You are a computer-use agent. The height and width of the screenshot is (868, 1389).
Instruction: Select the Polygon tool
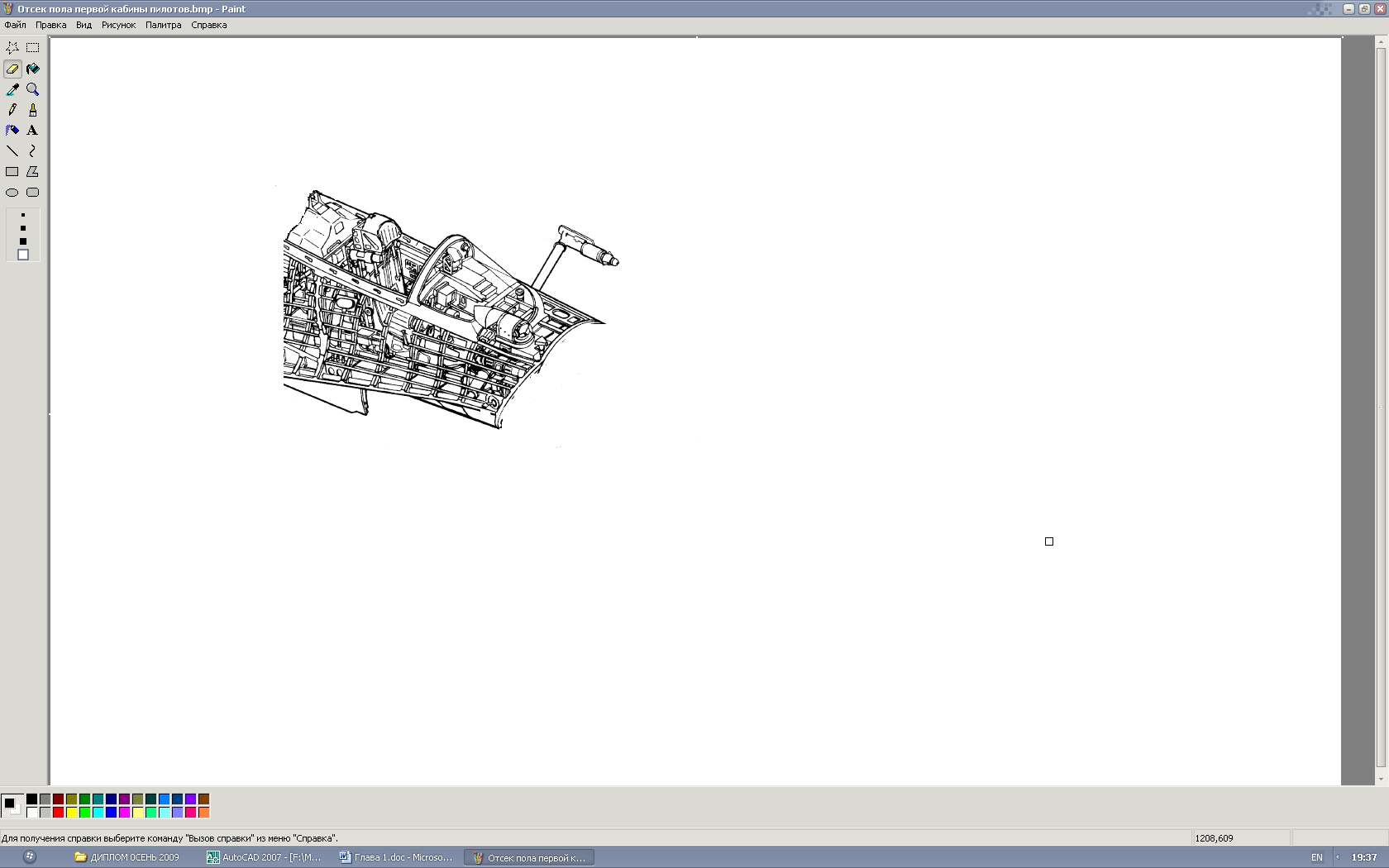coord(33,172)
